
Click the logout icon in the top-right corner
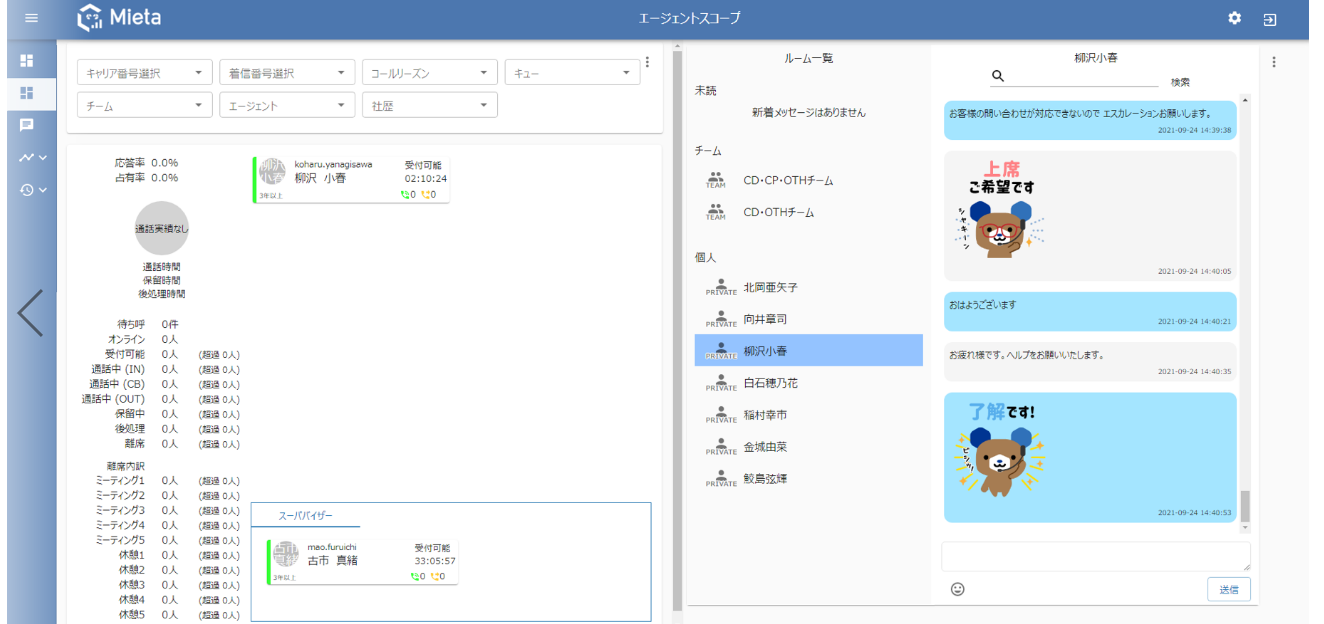point(1270,19)
